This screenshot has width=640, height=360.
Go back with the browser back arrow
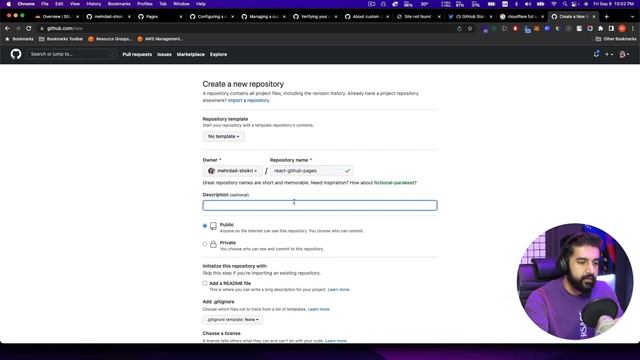(7, 29)
